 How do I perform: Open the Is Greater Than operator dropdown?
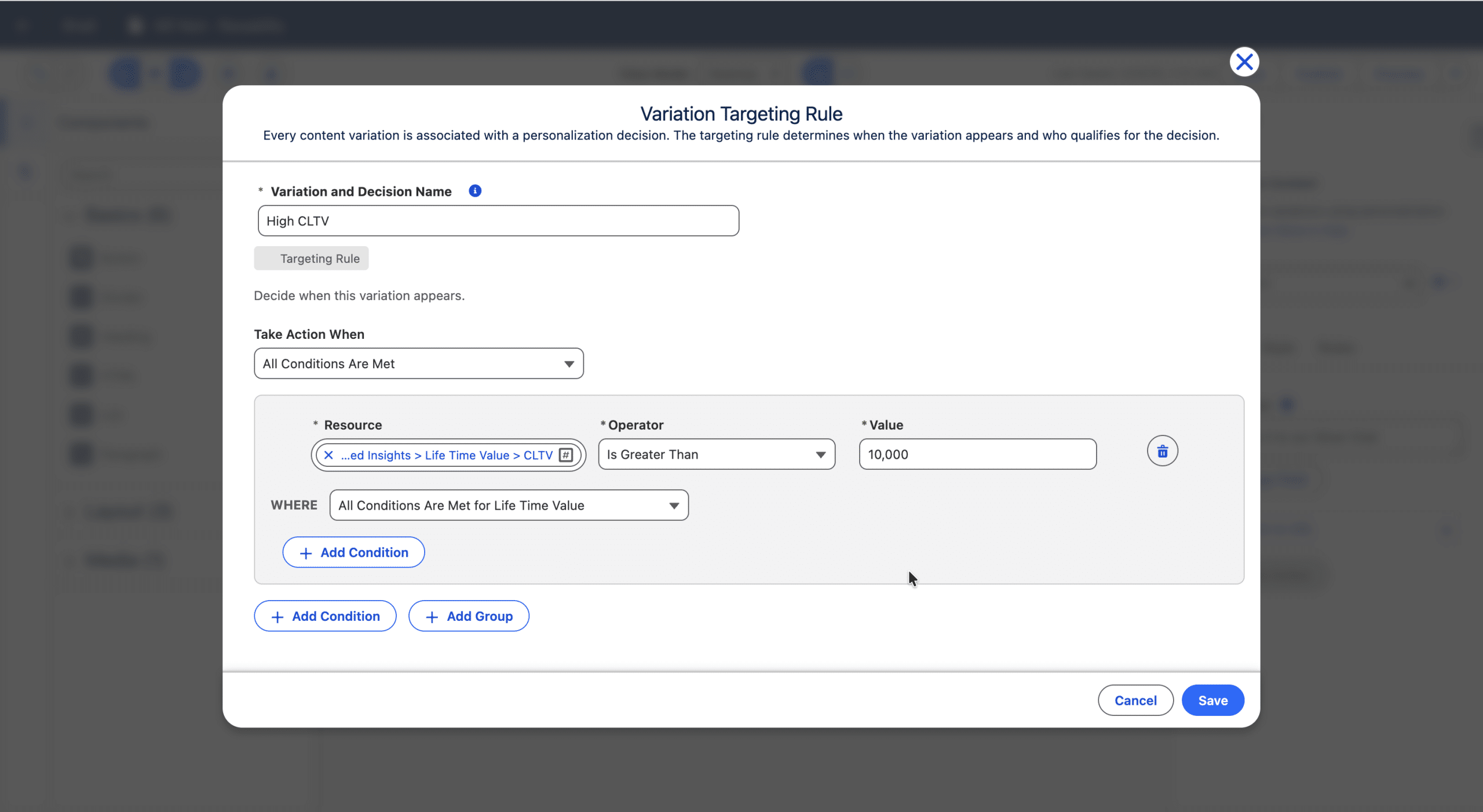click(x=716, y=455)
